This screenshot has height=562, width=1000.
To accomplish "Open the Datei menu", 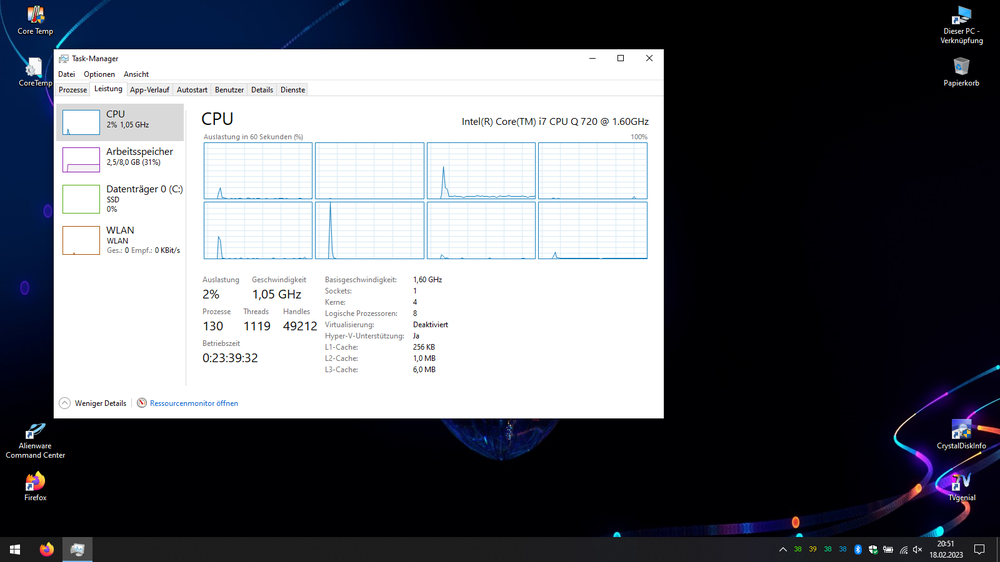I will 66,74.
